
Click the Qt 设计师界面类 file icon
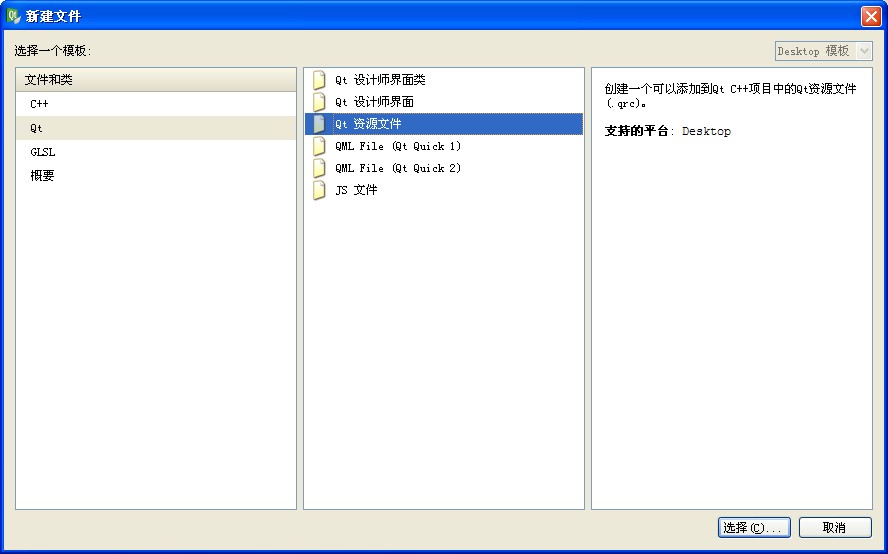tap(319, 80)
